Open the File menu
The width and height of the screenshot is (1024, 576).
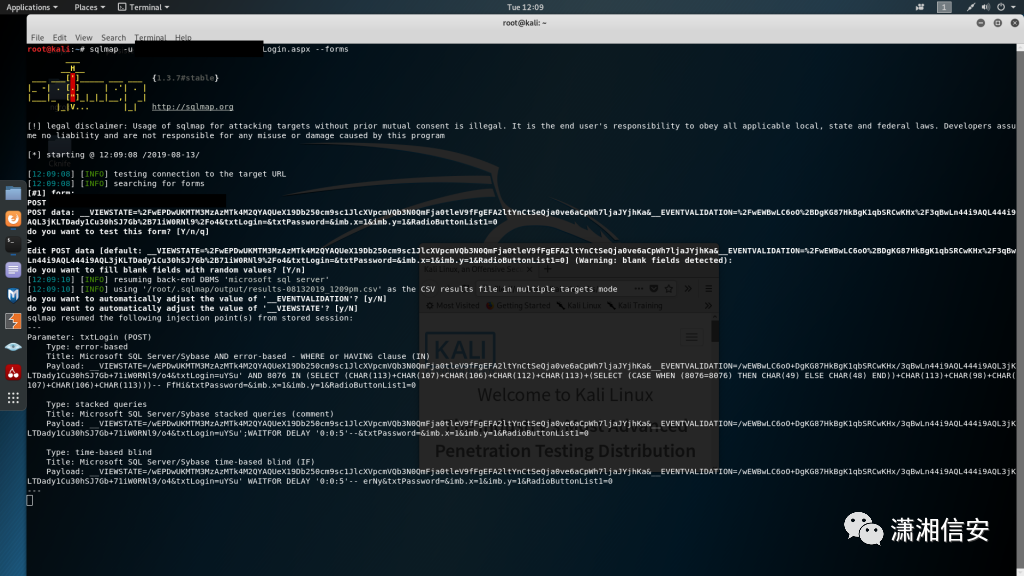pos(37,38)
